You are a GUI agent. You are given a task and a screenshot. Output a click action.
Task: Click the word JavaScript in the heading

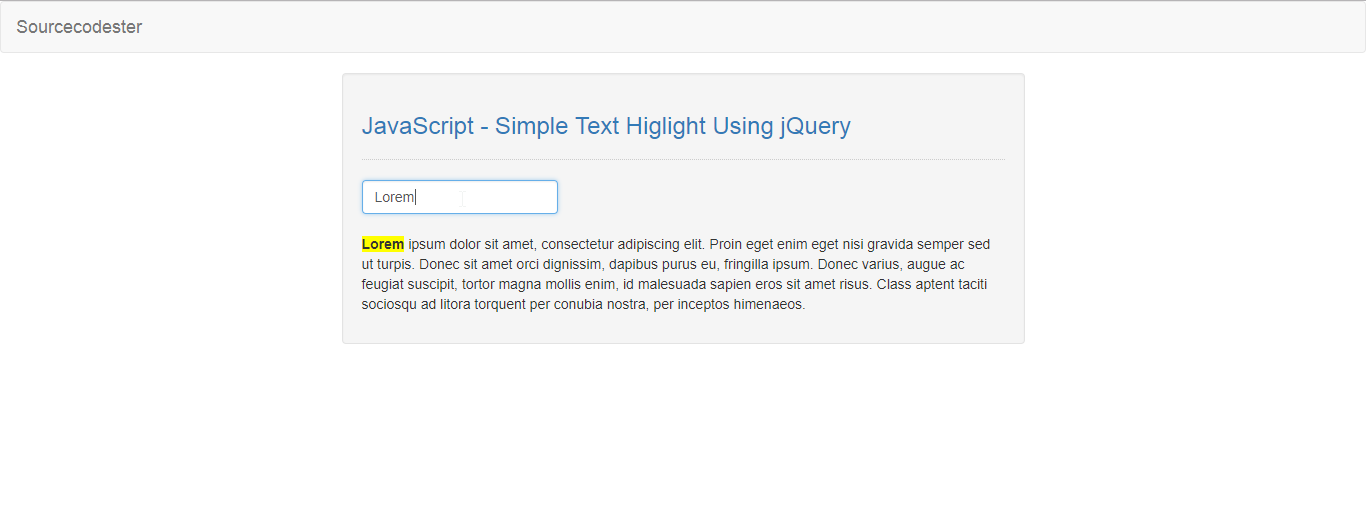(418, 126)
